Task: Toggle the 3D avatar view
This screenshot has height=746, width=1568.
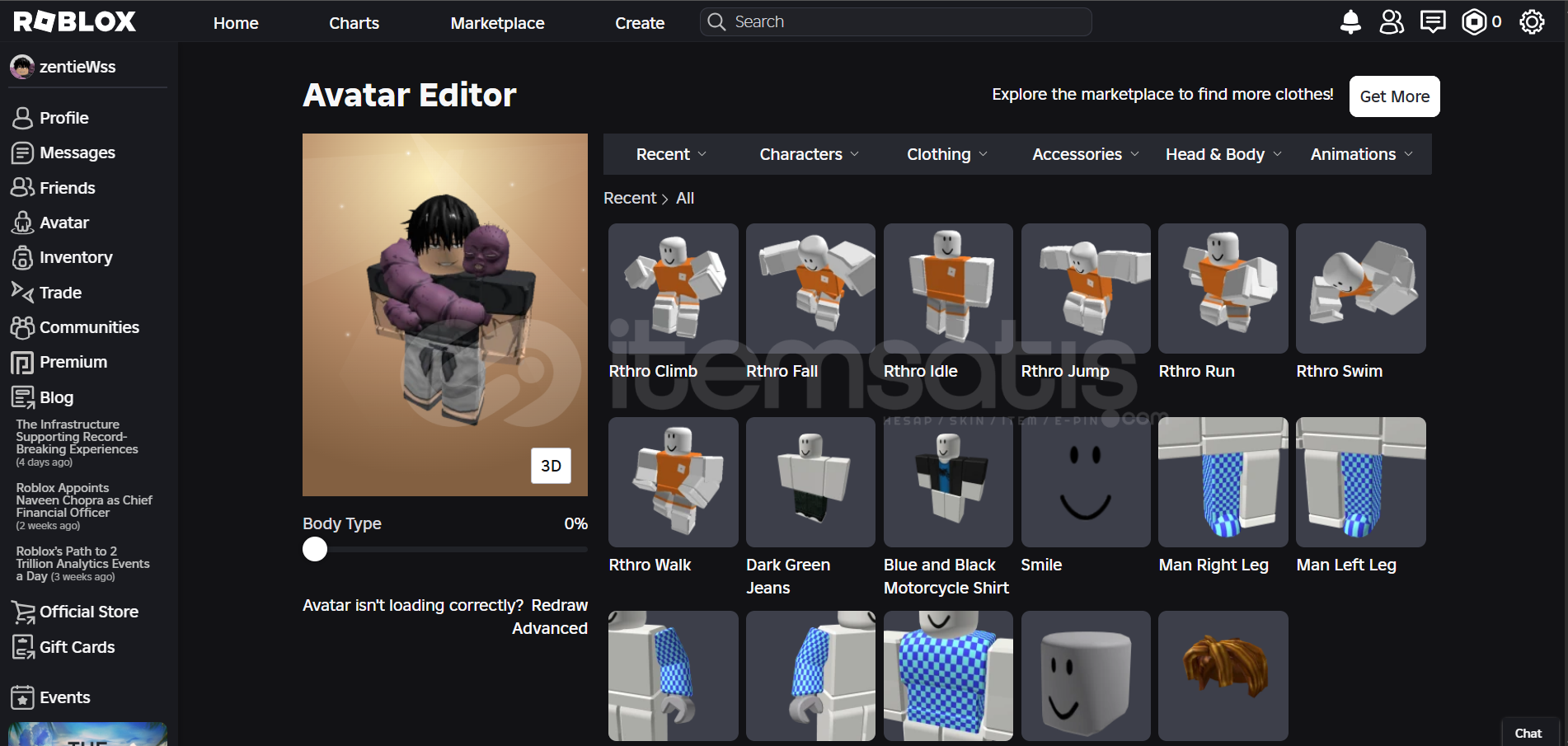Action: pos(551,466)
